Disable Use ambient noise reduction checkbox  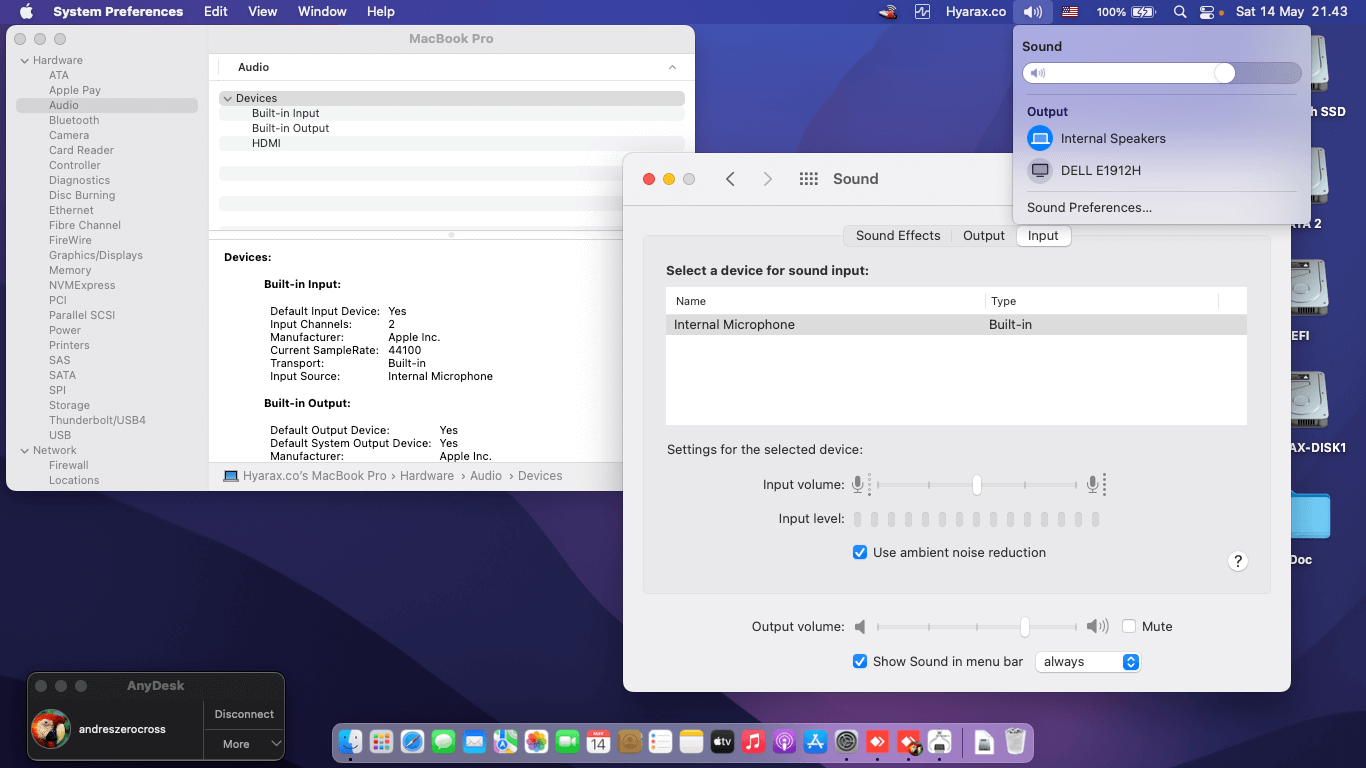click(860, 552)
